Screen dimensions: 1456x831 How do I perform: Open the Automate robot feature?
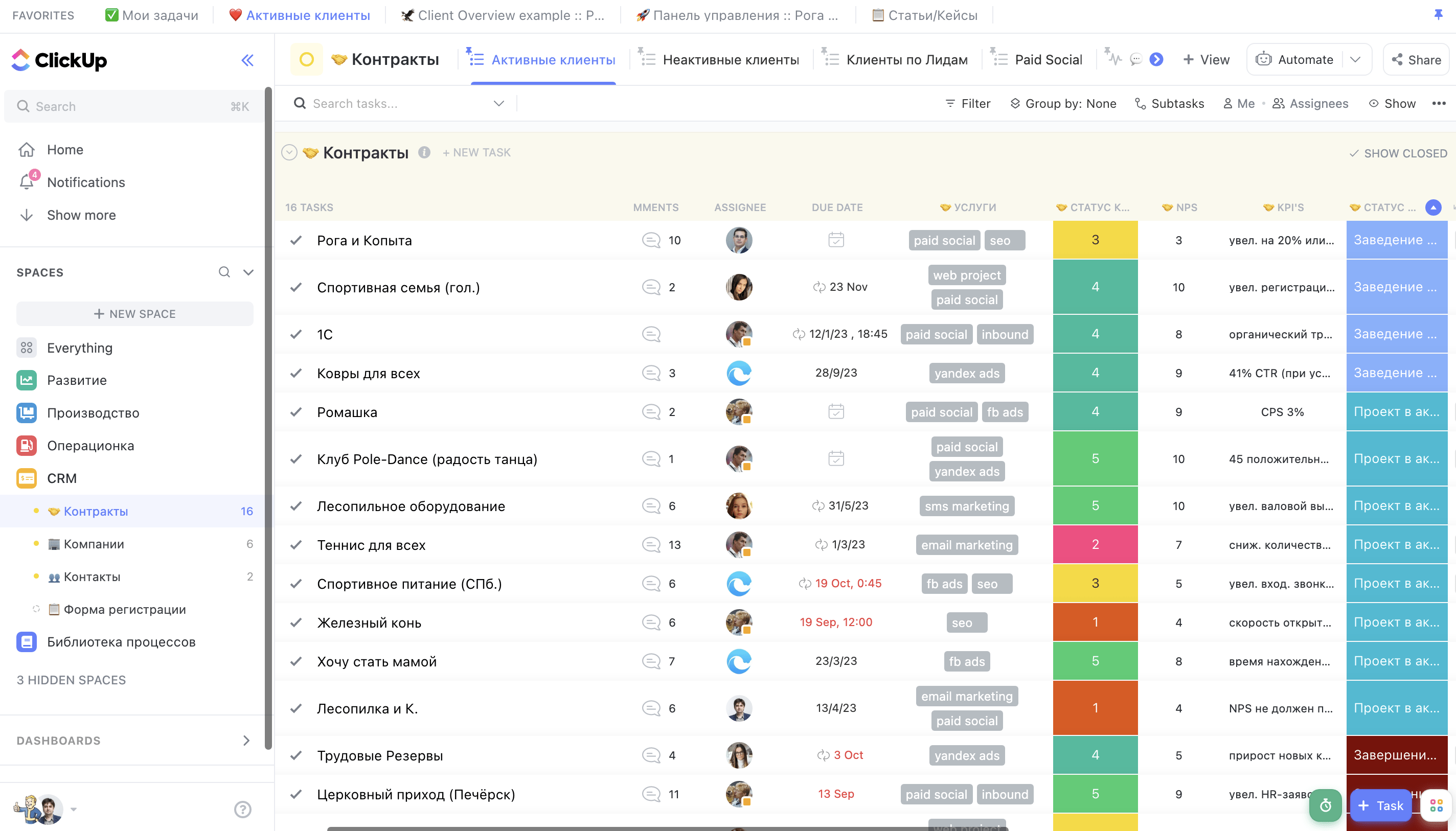point(1264,59)
